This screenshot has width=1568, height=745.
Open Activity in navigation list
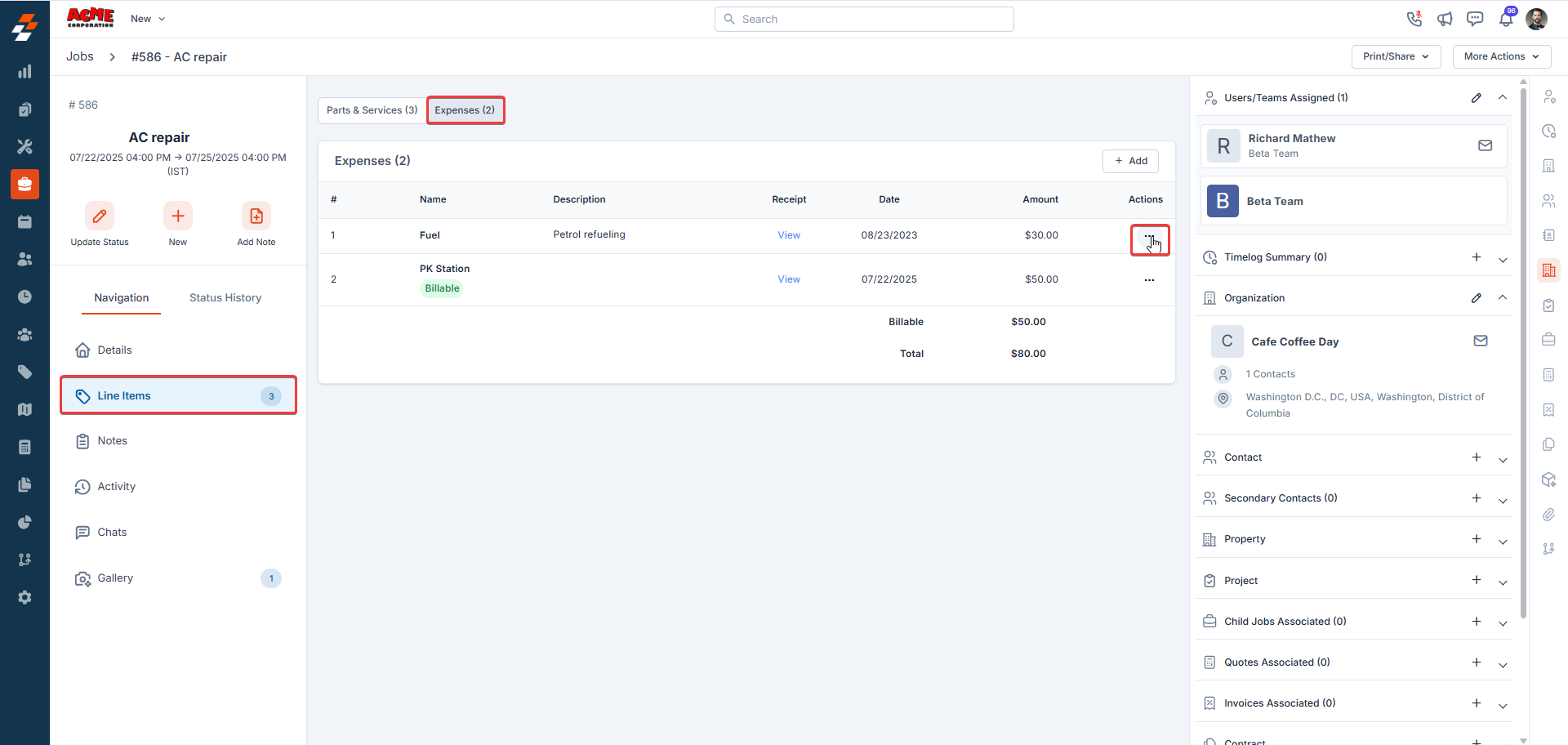[x=178, y=487]
